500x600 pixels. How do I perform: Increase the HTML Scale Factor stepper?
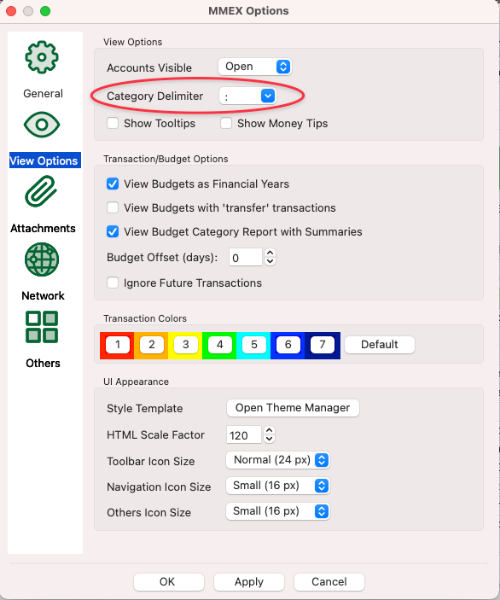[269, 430]
